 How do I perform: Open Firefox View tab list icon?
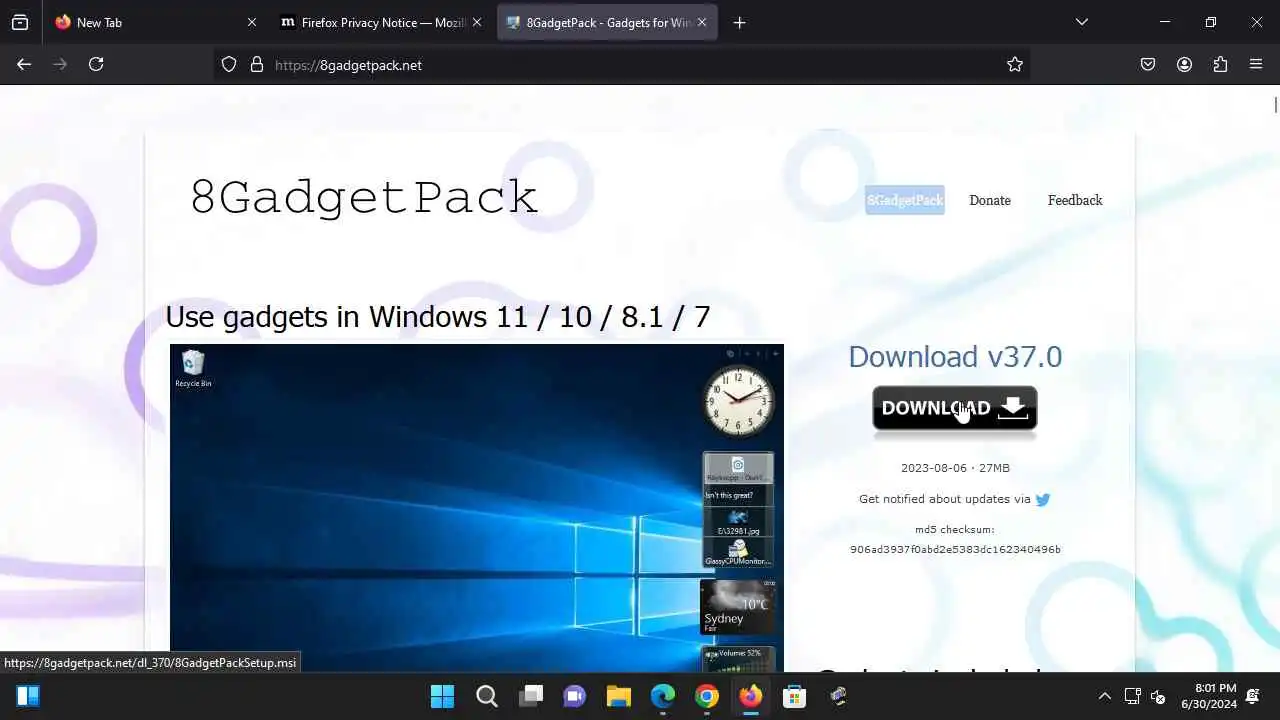coord(20,22)
